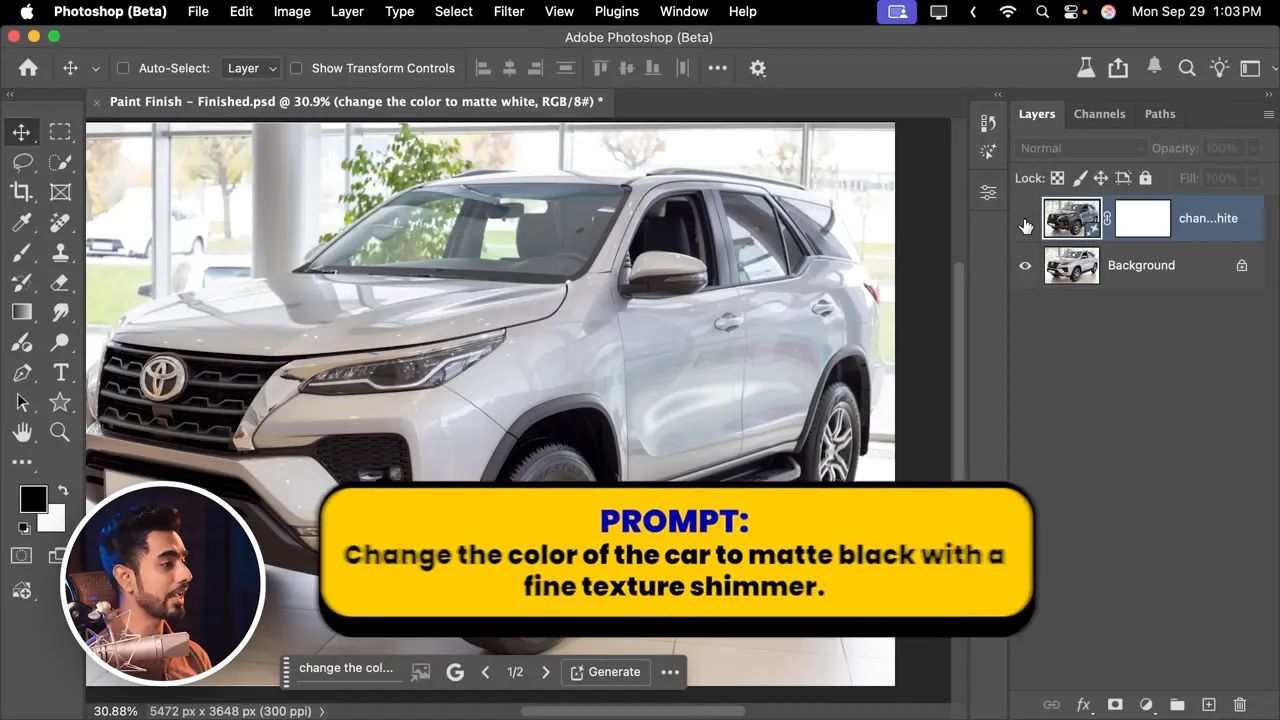The image size is (1280, 720).
Task: Open the Filter menu
Action: (509, 11)
